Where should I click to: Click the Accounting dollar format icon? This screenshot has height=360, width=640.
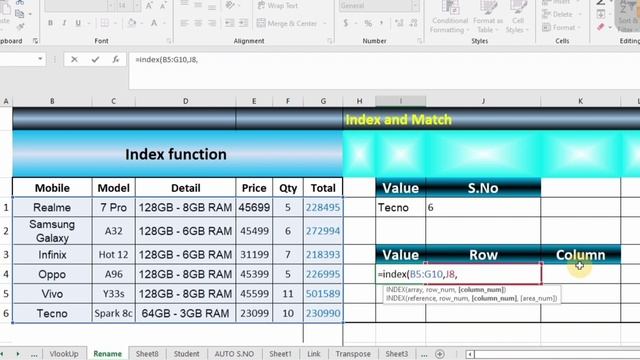pos(346,23)
